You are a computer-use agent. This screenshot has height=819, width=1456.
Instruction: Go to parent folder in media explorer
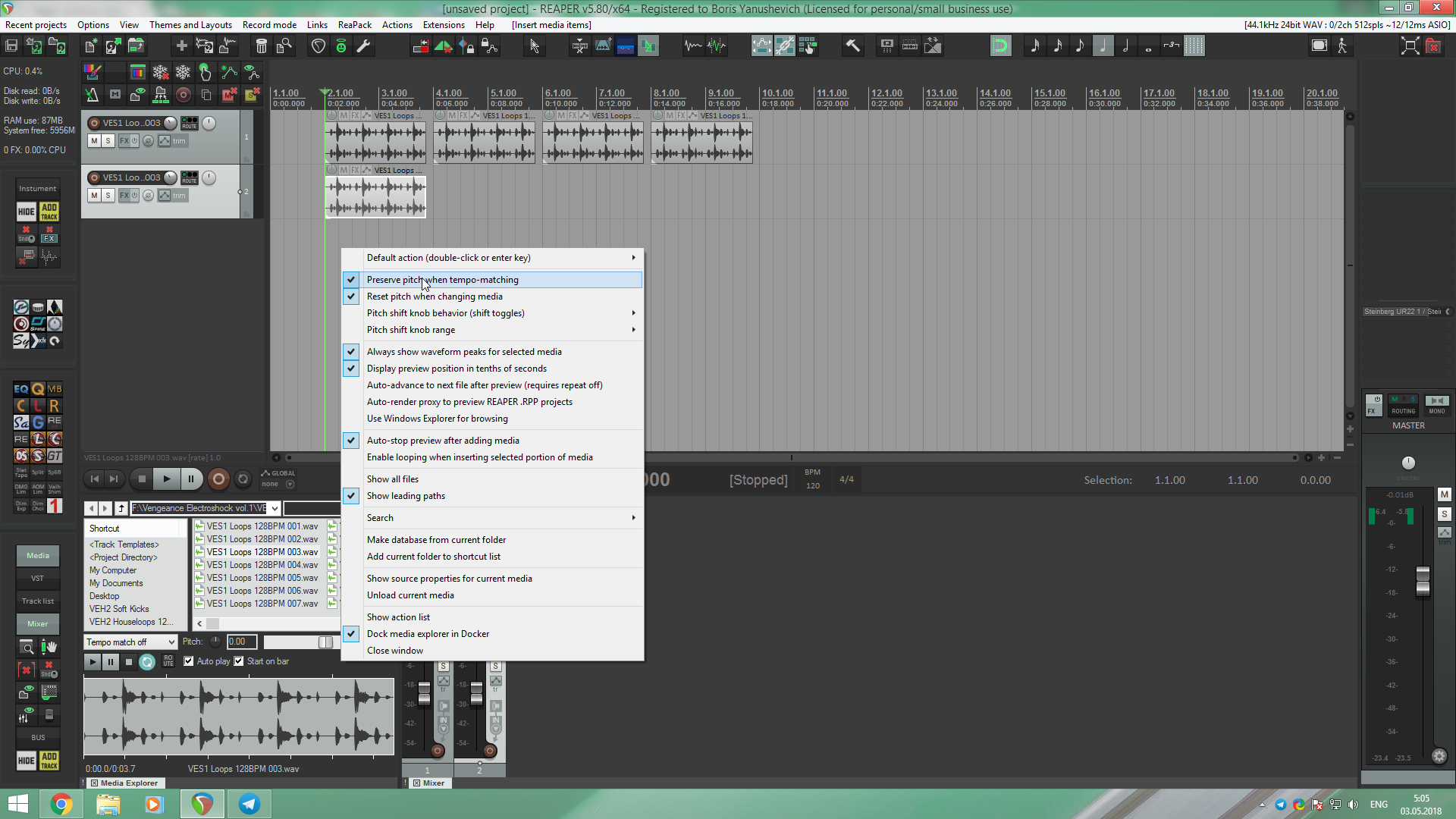click(x=121, y=508)
